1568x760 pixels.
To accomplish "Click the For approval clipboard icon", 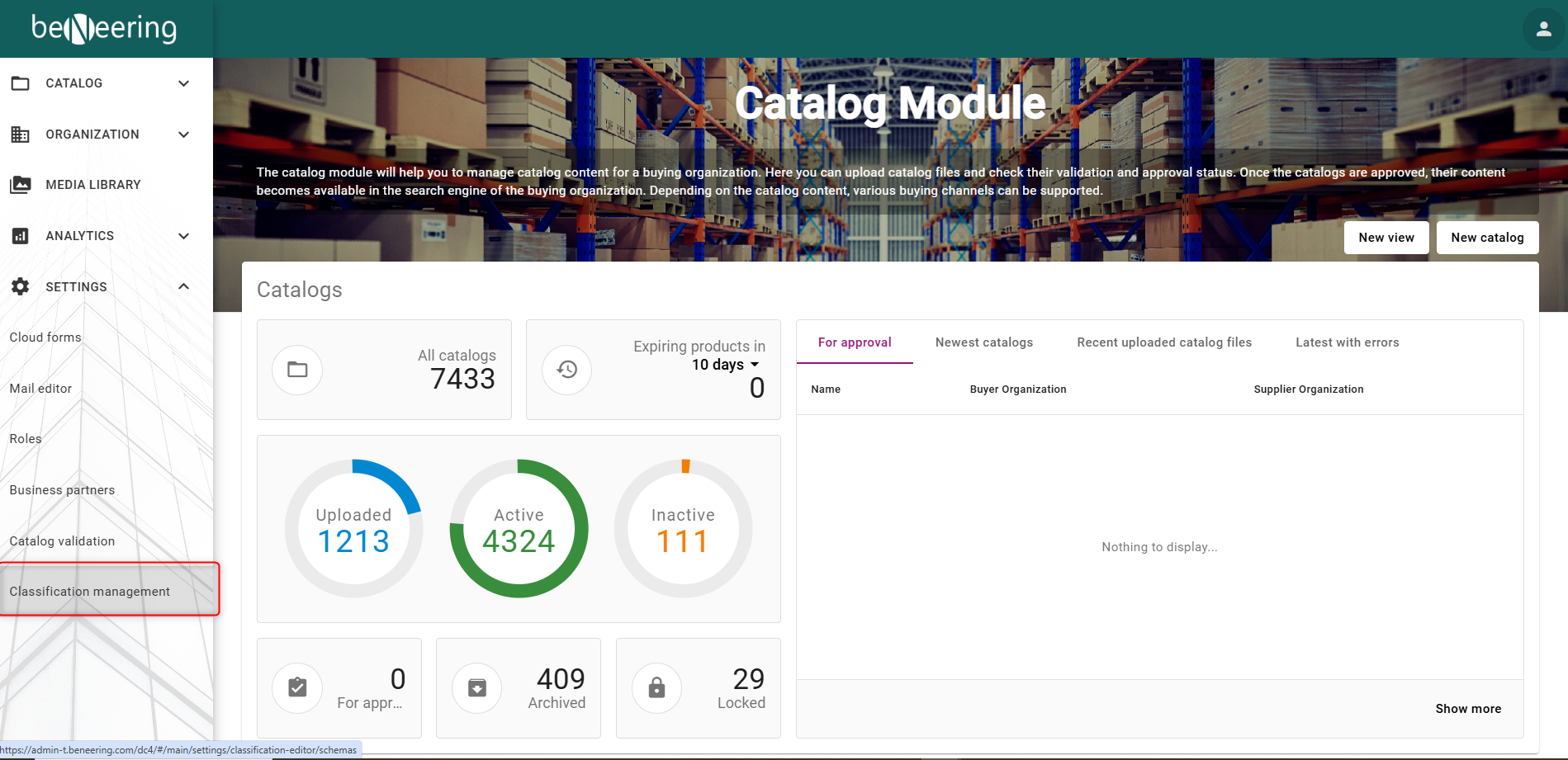I will [297, 687].
